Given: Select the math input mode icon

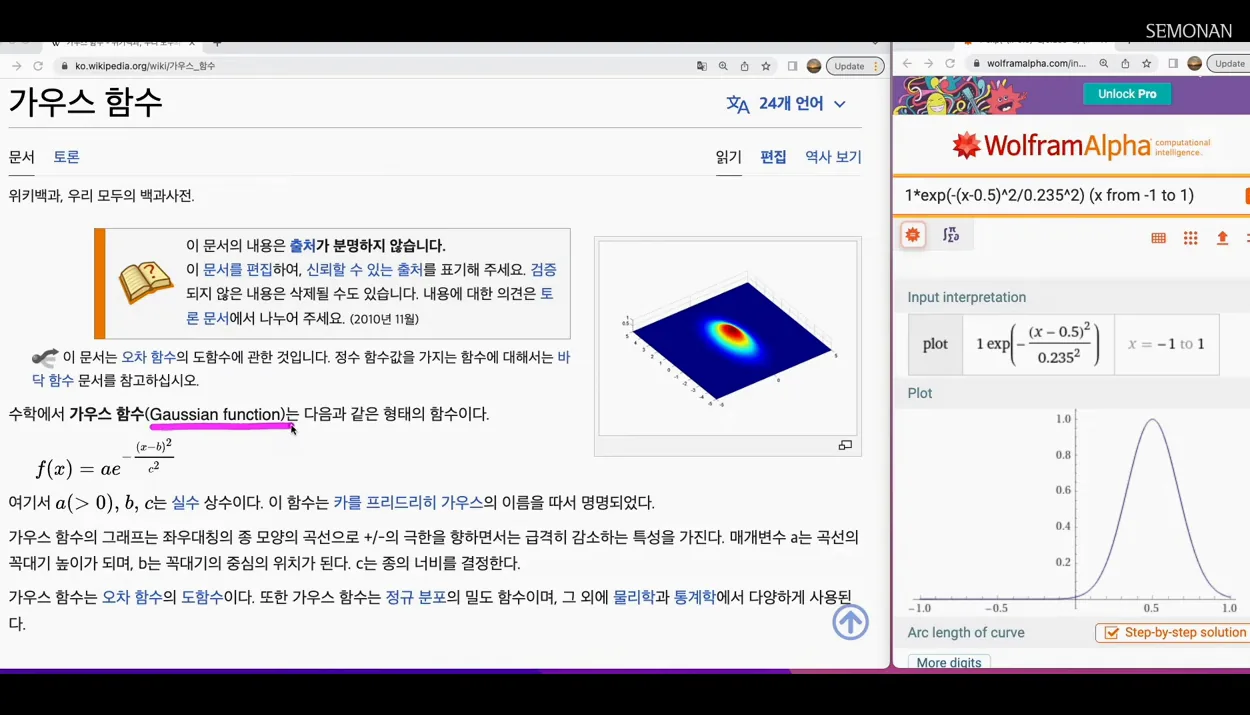Looking at the screenshot, I should point(951,235).
